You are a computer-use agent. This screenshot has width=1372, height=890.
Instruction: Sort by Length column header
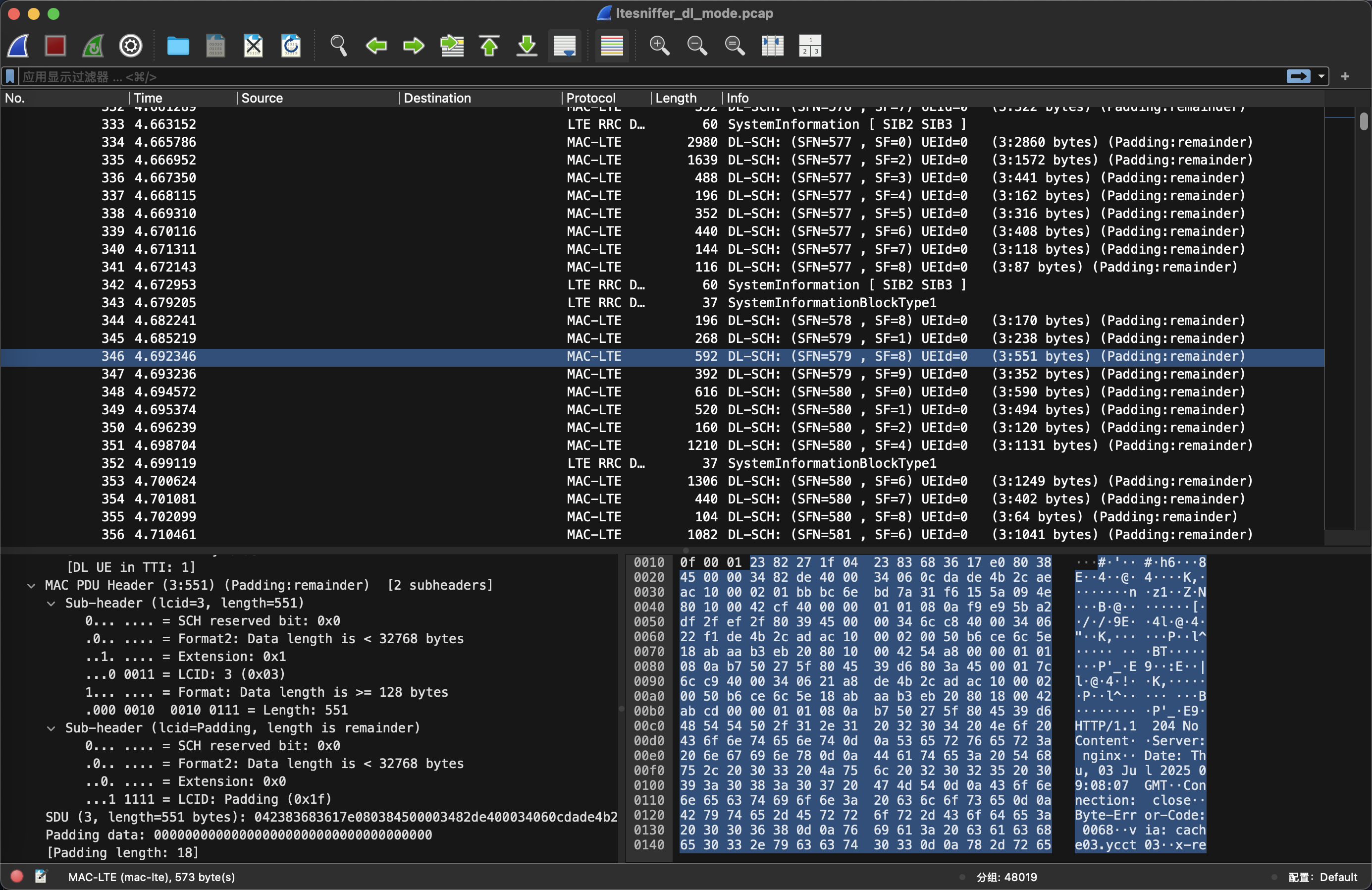(x=686, y=98)
